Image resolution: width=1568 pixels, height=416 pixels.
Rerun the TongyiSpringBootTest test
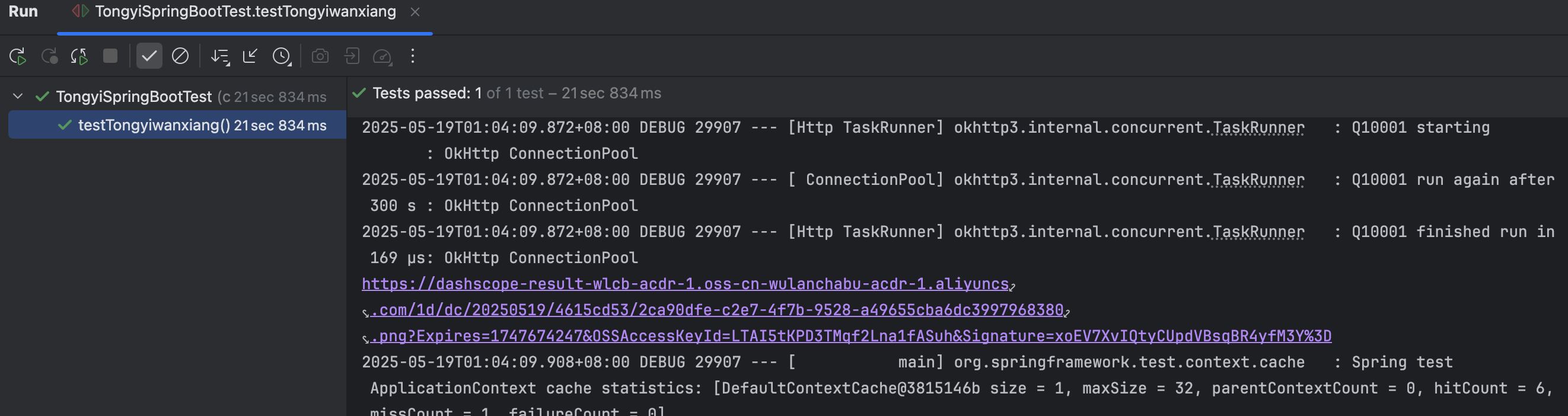coord(18,56)
